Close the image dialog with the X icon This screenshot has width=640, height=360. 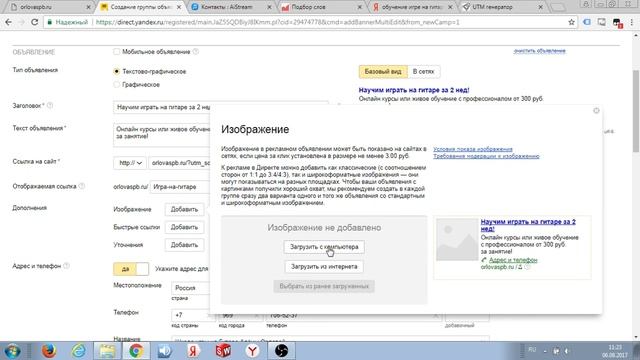pos(596,111)
